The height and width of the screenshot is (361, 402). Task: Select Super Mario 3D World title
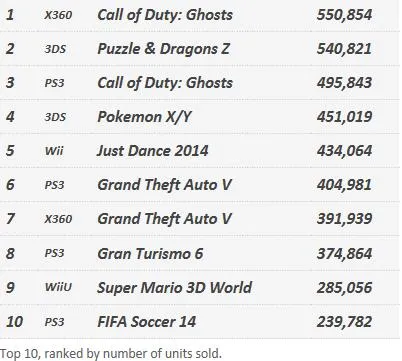[x=174, y=288]
